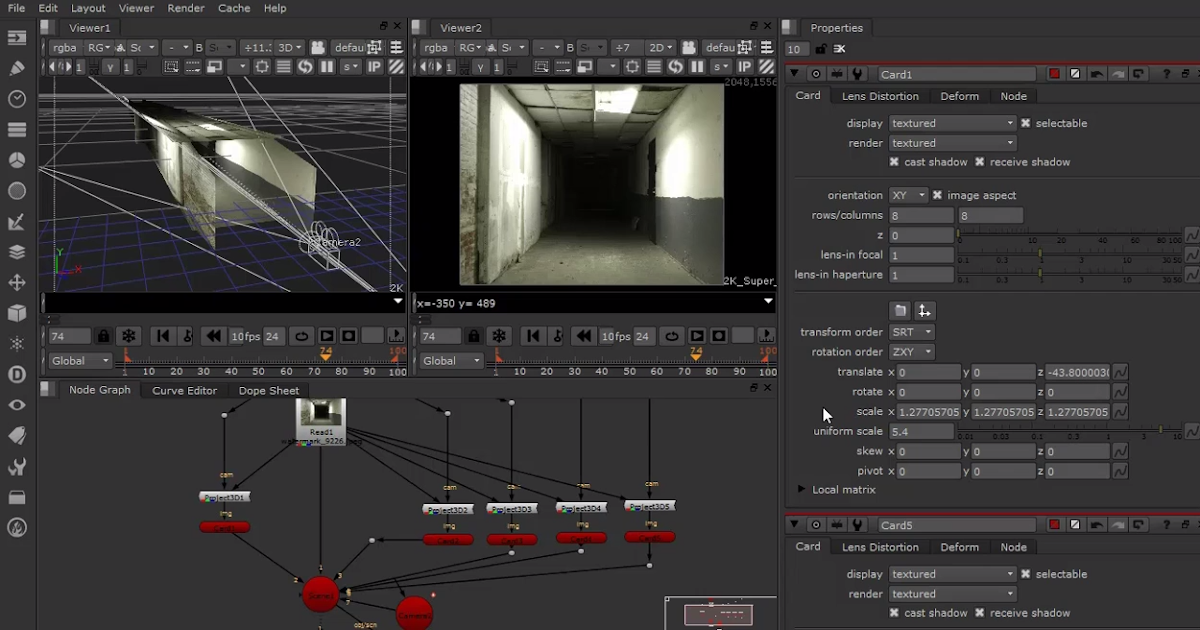Open the Time nodes menu via clock icon
The image size is (1200, 630).
[x=15, y=99]
